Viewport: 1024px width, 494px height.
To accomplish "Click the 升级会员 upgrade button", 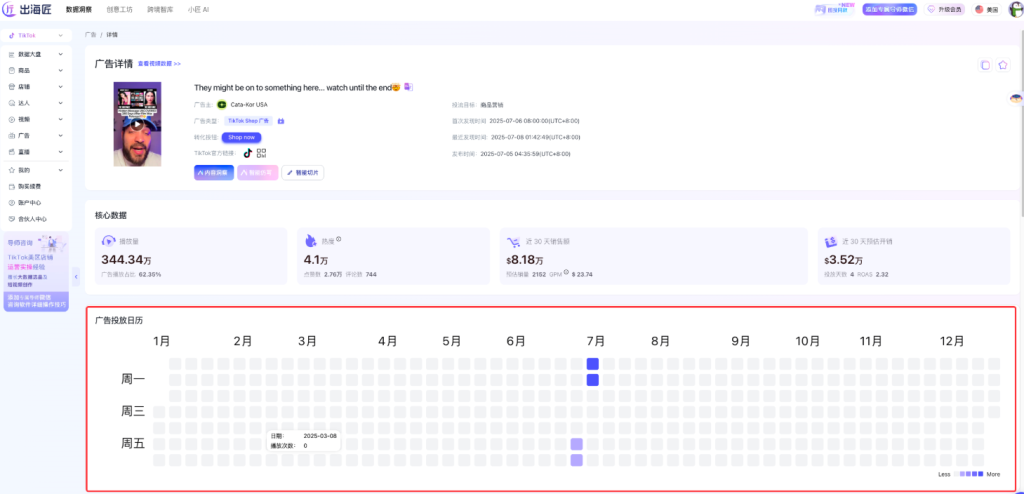I will click(x=946, y=9).
